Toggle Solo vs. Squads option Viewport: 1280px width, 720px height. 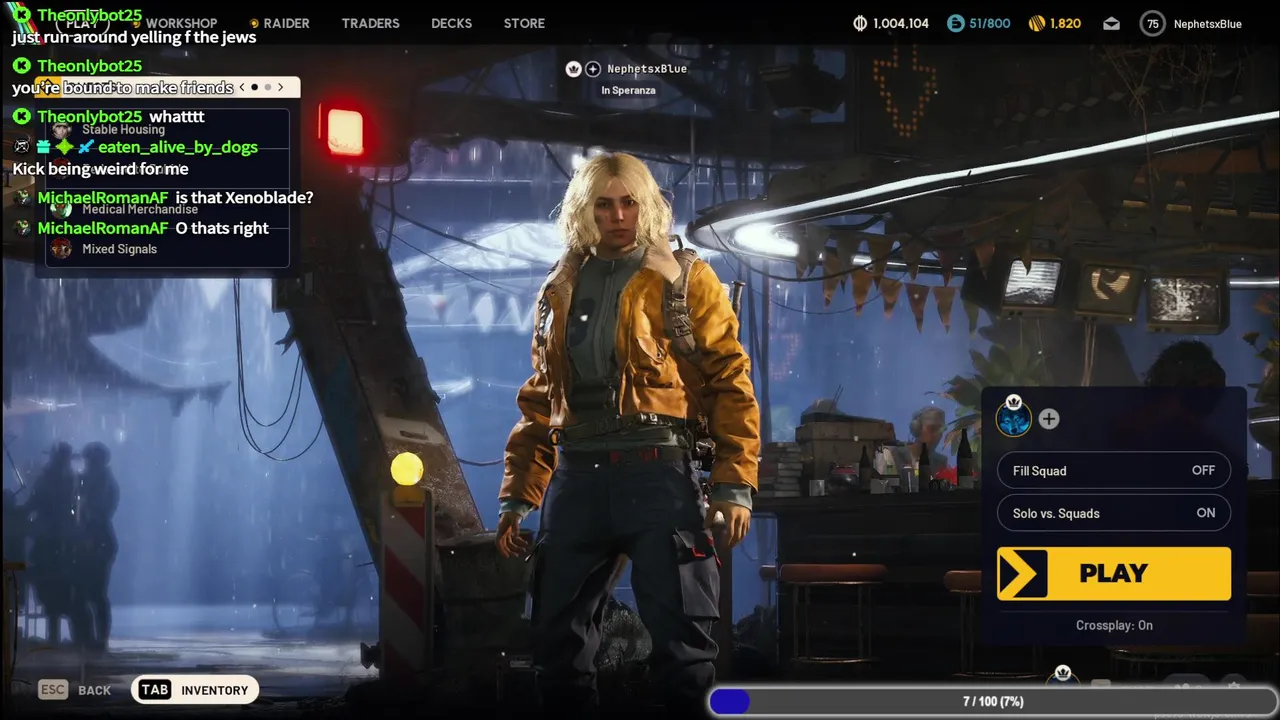click(1114, 513)
